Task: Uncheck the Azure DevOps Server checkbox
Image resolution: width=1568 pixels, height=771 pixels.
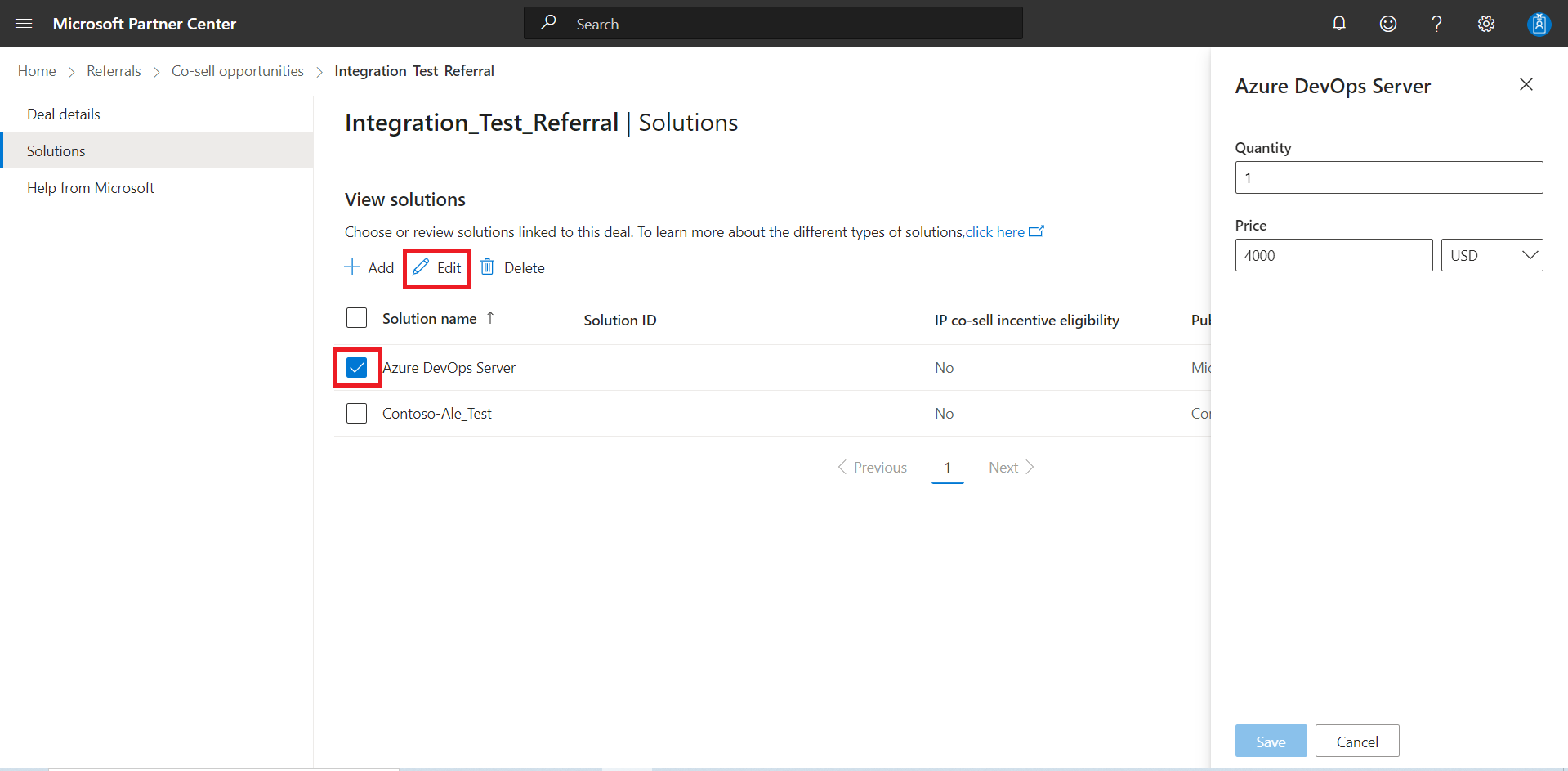Action: pyautogui.click(x=357, y=368)
